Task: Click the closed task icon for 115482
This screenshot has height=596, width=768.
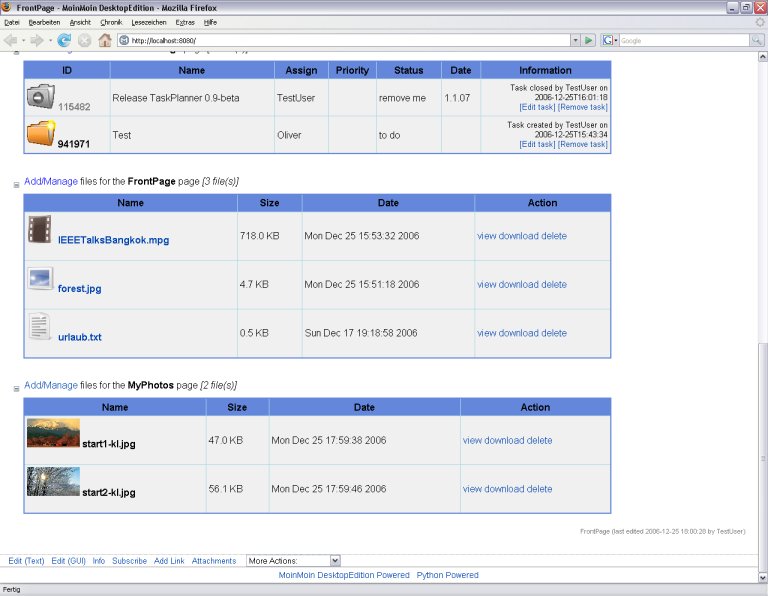Action: (x=41, y=96)
